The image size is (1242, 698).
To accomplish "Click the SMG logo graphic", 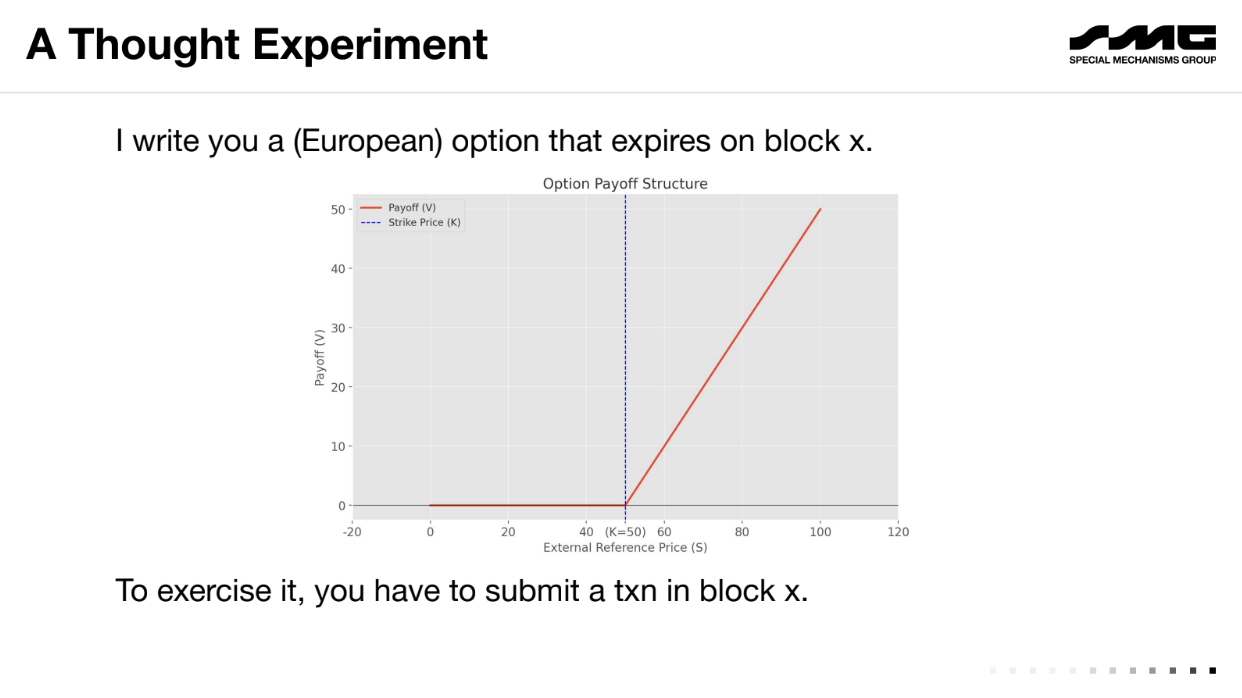I will tap(1142, 38).
